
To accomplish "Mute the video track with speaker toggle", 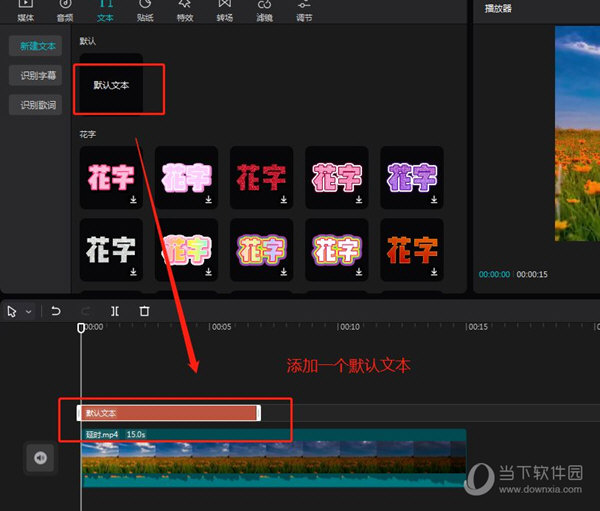I will 40,457.
